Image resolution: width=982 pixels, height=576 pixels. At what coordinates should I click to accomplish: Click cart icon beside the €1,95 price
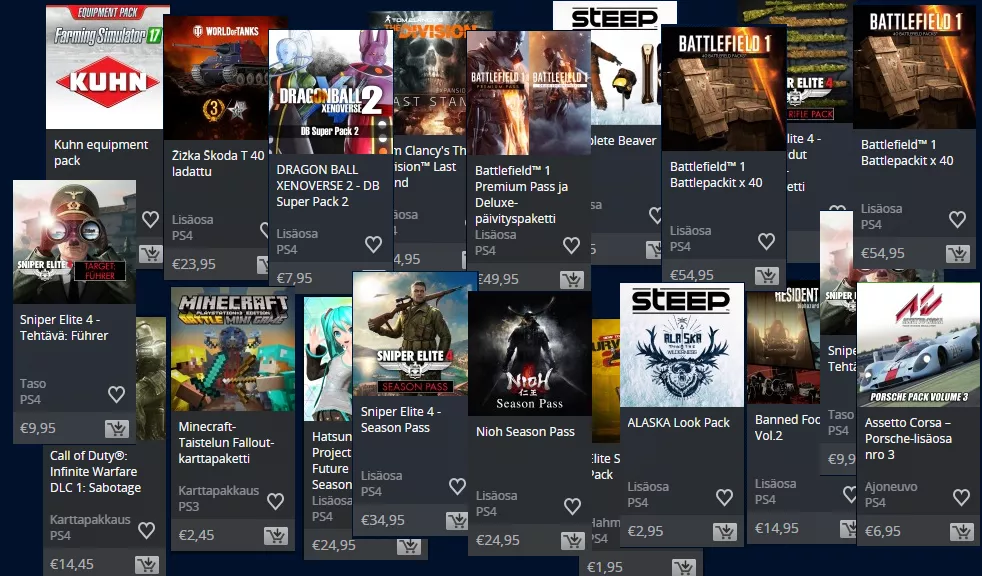coord(684,567)
